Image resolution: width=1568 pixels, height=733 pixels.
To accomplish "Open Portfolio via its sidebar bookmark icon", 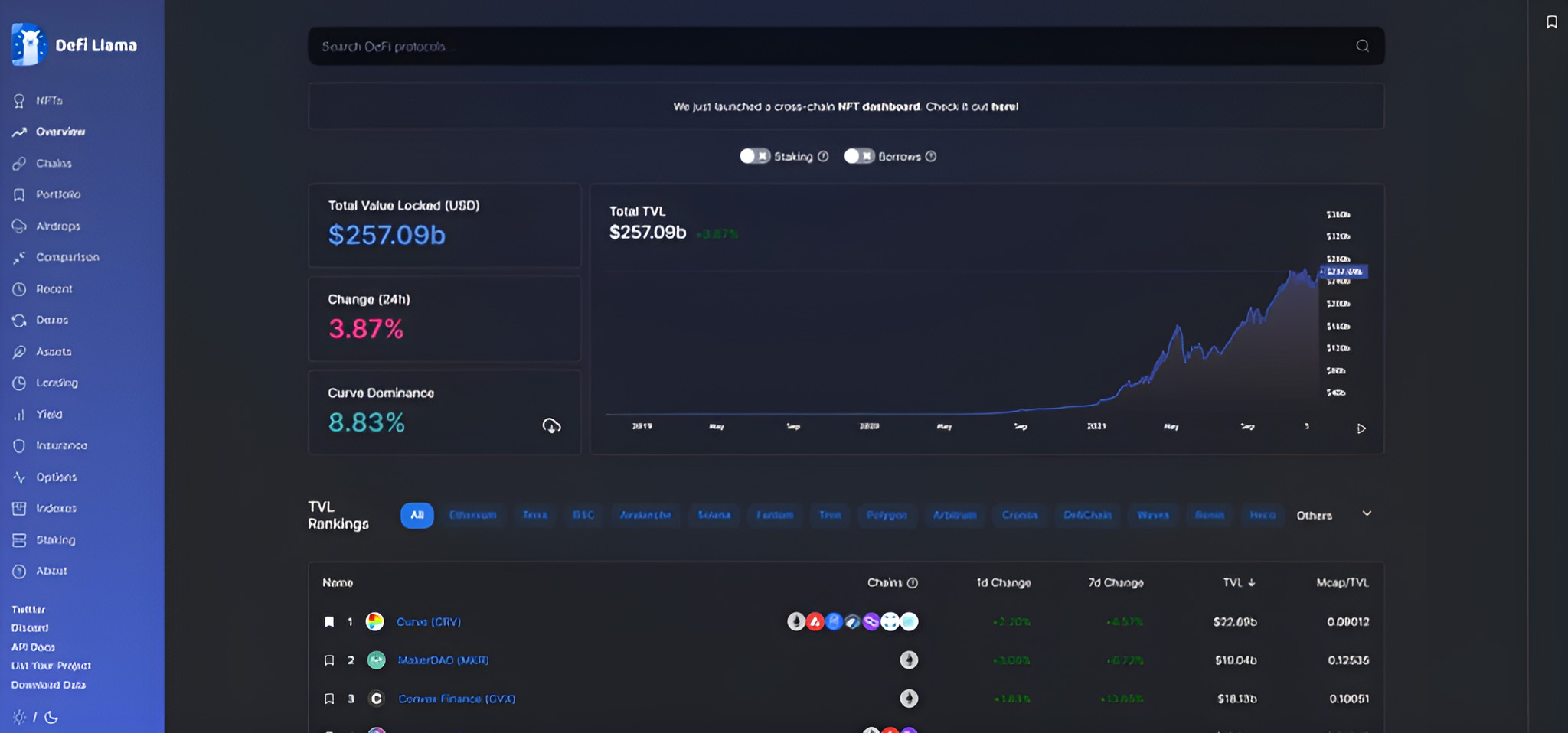I will point(19,194).
